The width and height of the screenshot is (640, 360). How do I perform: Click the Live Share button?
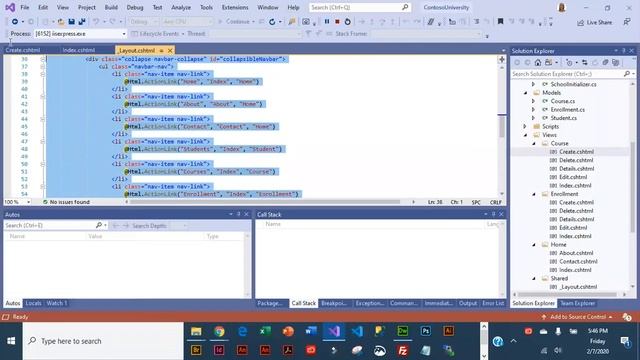tap(594, 22)
